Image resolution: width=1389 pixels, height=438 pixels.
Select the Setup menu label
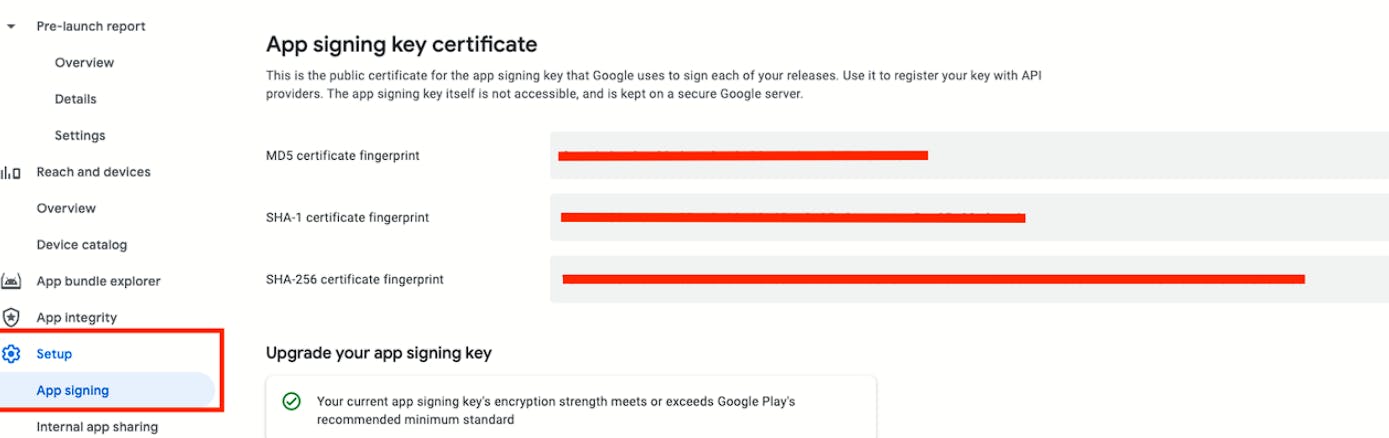(x=54, y=354)
